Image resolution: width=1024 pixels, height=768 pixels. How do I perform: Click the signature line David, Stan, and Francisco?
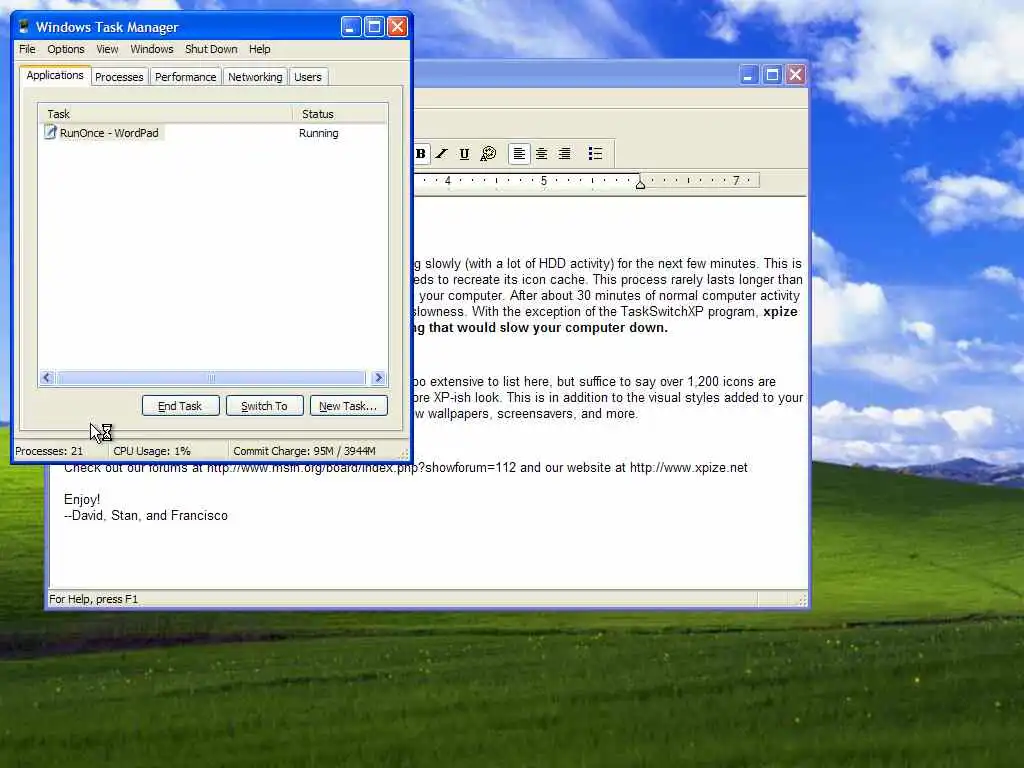(146, 515)
